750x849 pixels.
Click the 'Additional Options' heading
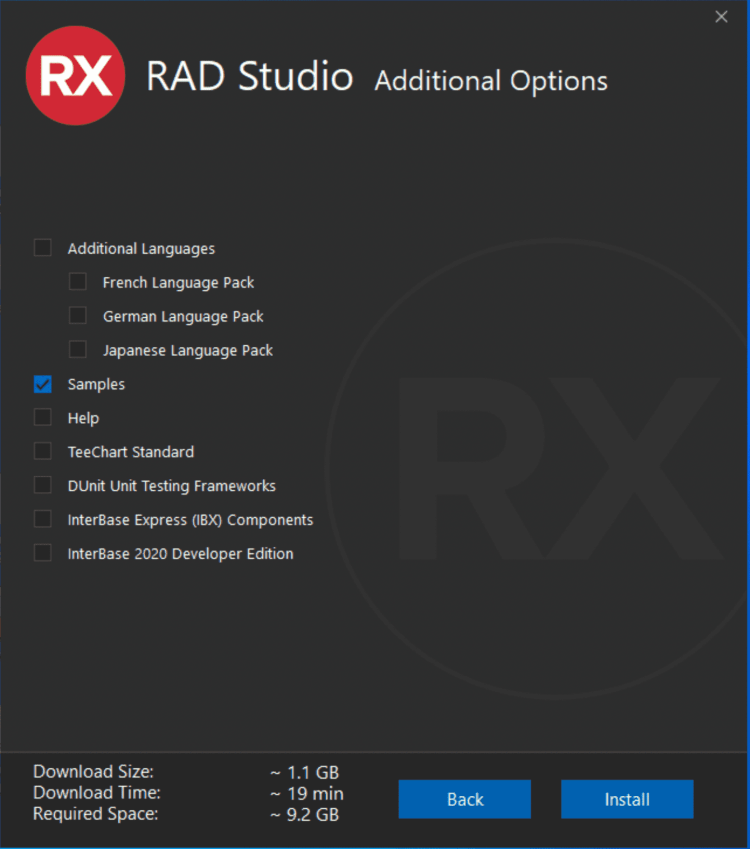[491, 81]
